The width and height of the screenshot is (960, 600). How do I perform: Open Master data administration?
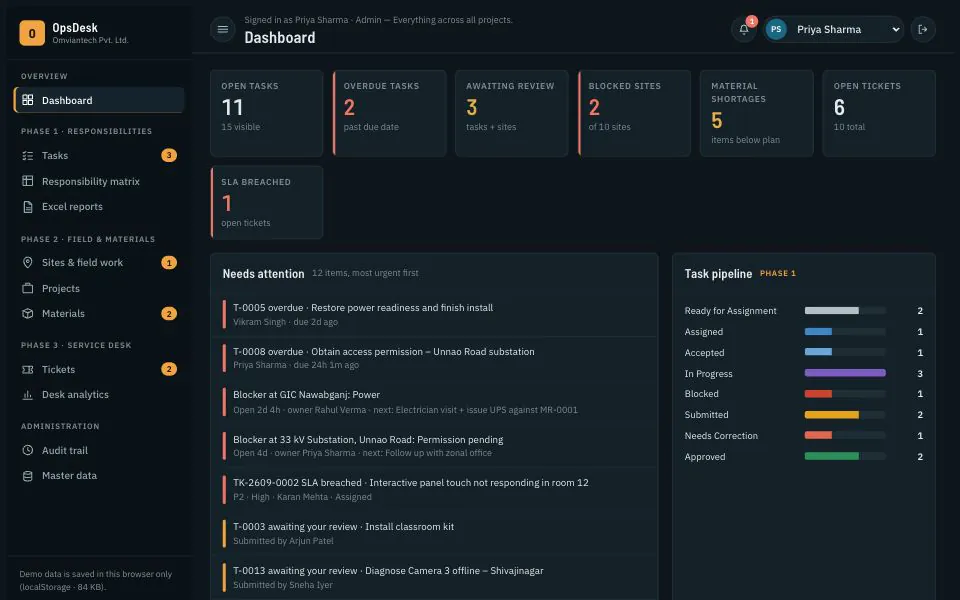pos(99,476)
